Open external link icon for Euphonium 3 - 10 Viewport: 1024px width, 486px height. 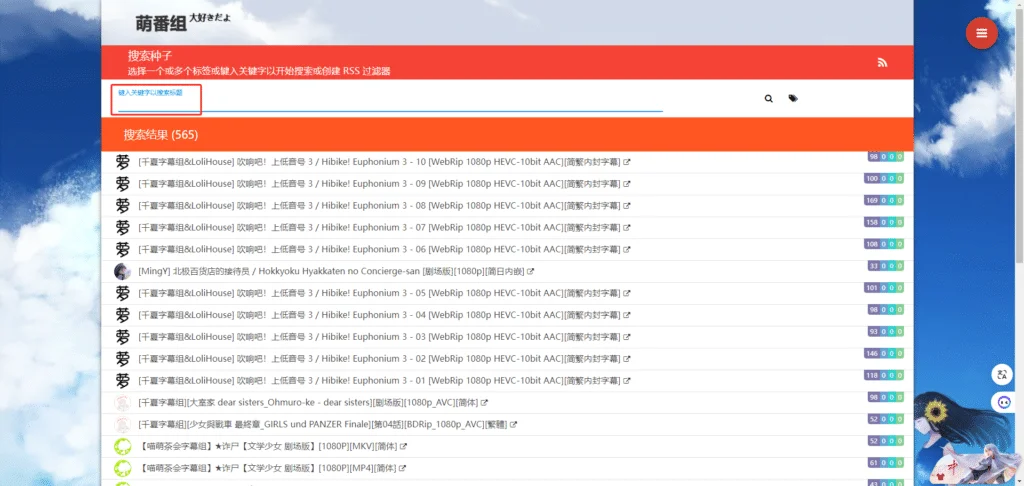[x=627, y=162]
